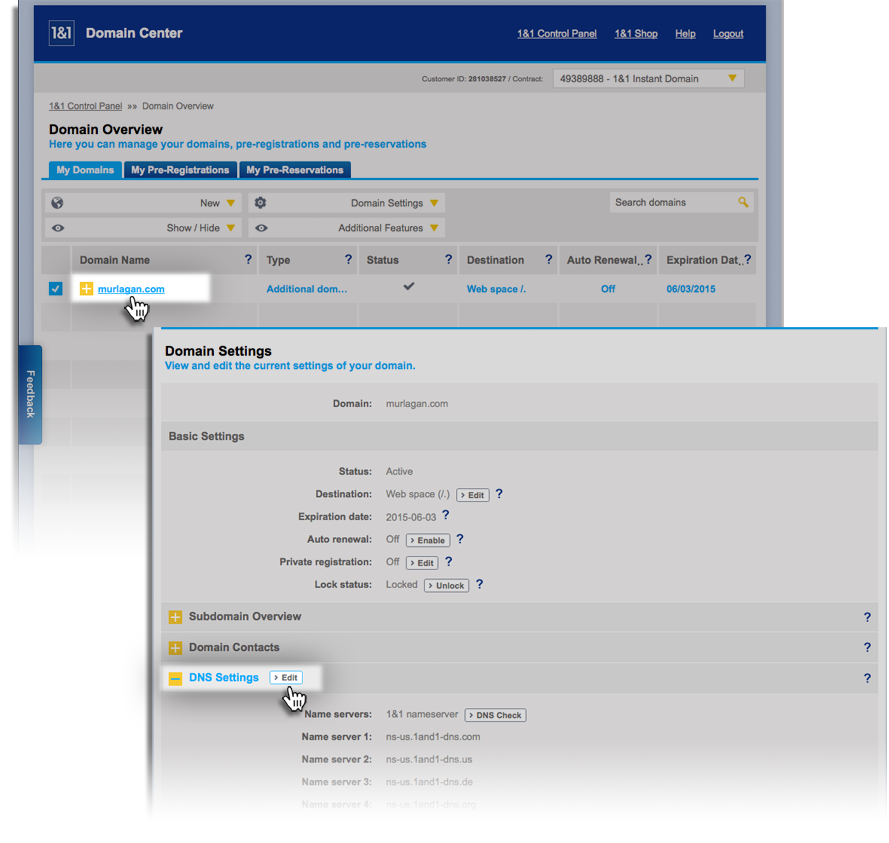Switch to the My Domains tab
Image resolution: width=889 pixels, height=843 pixels.
pyautogui.click(x=85, y=170)
